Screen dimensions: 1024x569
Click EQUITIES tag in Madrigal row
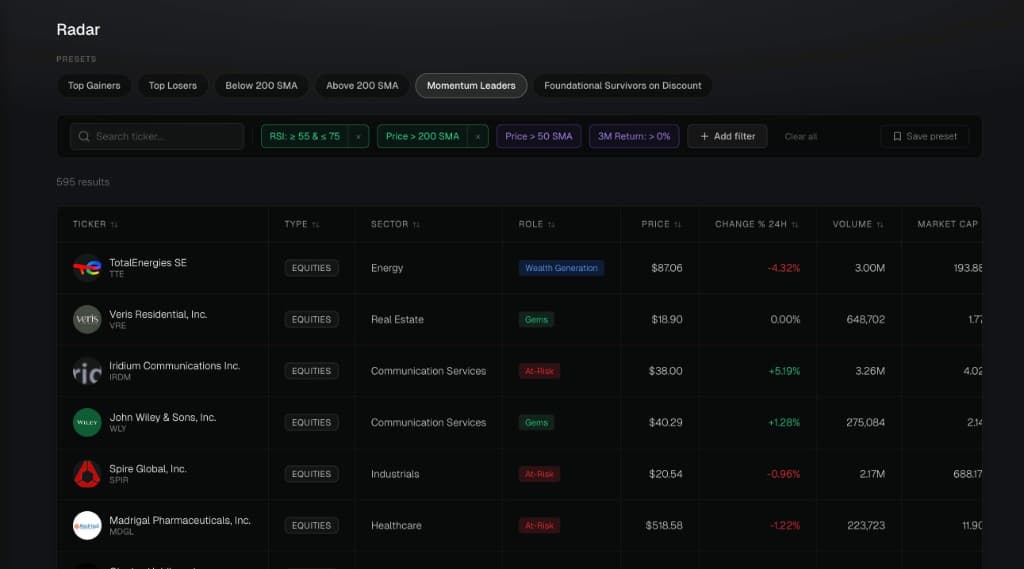[312, 525]
